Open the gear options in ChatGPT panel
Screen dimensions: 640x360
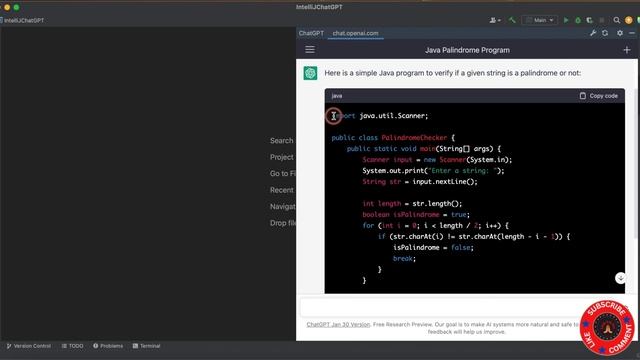point(620,33)
